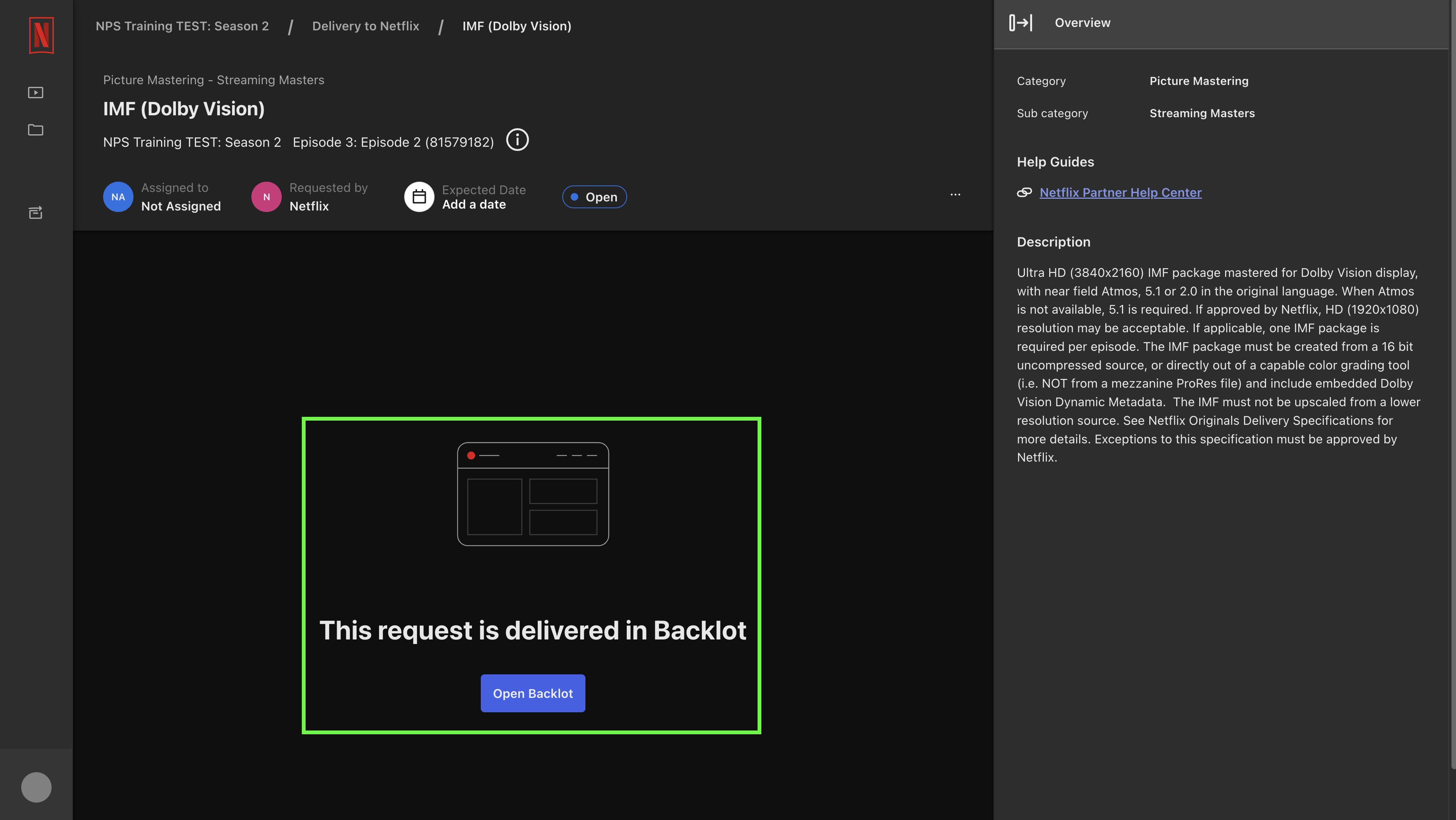Image resolution: width=1456 pixels, height=820 pixels.
Task: Collapse the Overview side panel
Action: 1021,23
